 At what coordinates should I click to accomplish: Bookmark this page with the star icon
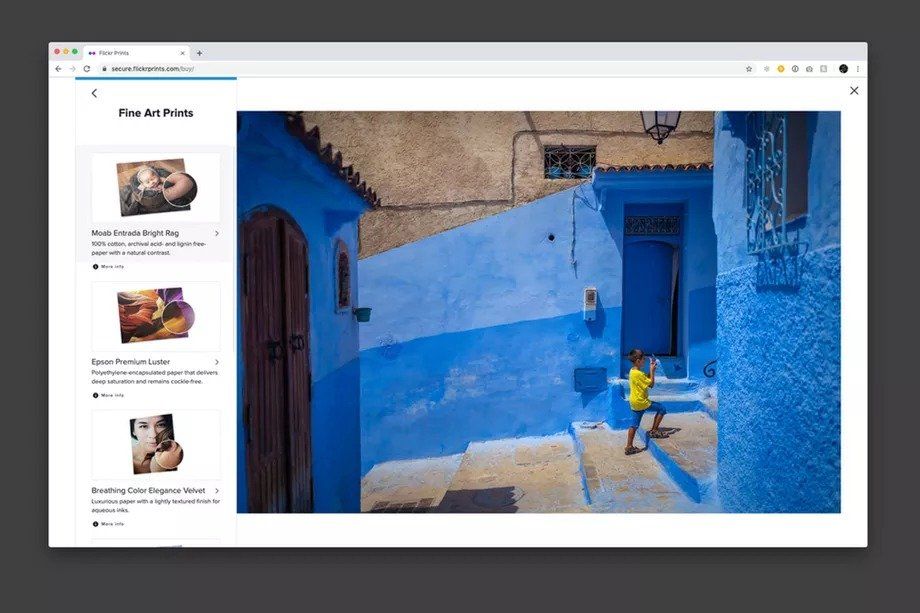click(749, 69)
